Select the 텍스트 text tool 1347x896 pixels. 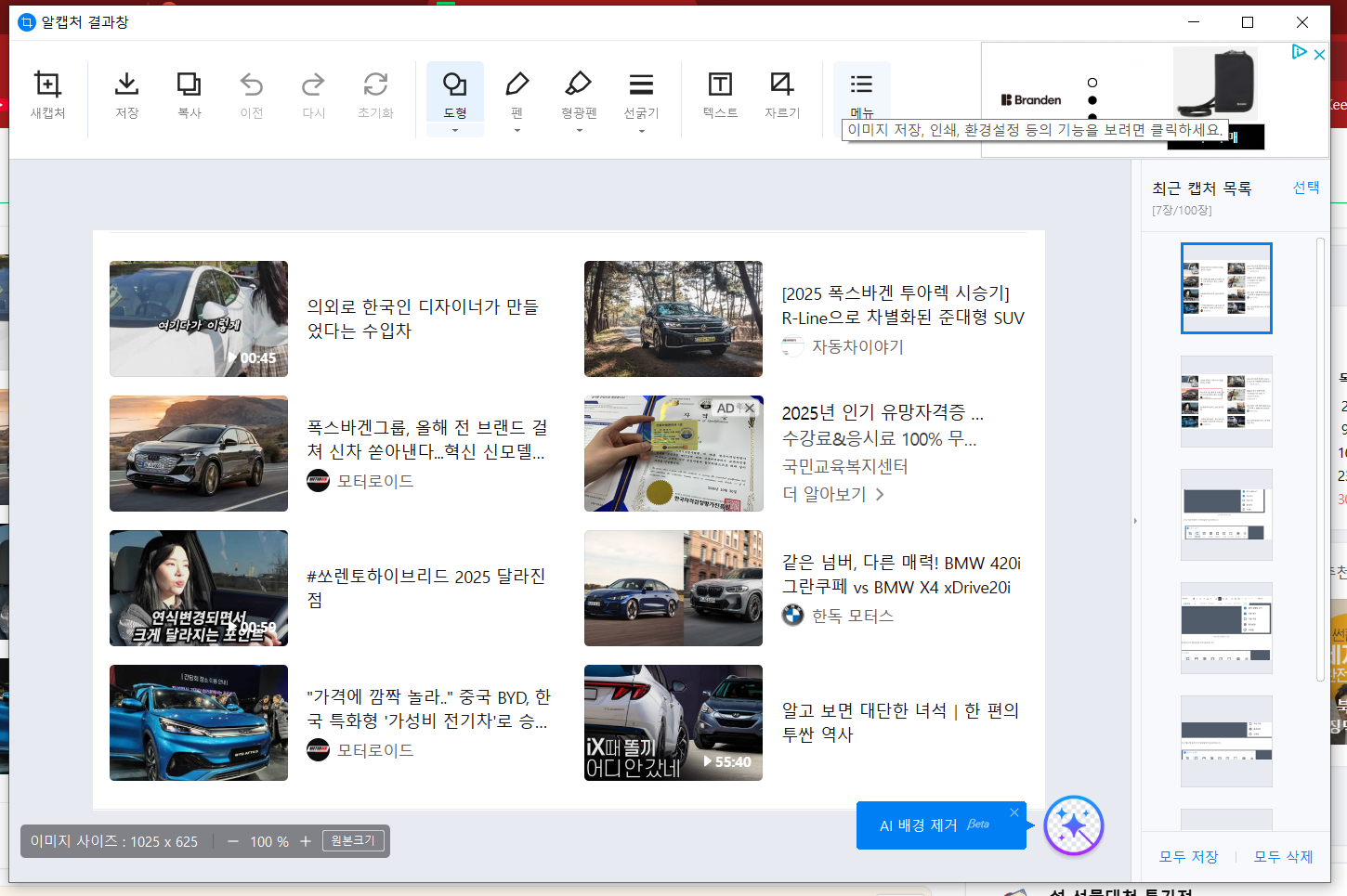pyautogui.click(x=720, y=94)
